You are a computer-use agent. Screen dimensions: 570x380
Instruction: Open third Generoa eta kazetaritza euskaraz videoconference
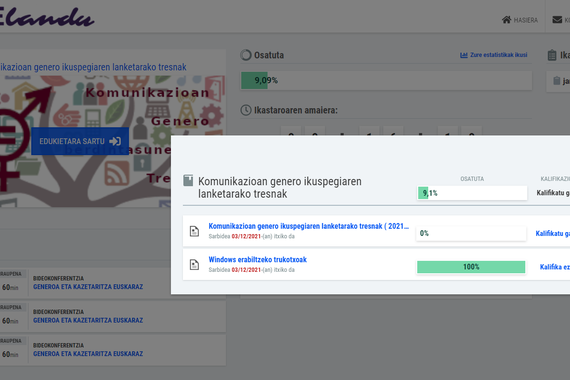point(88,354)
